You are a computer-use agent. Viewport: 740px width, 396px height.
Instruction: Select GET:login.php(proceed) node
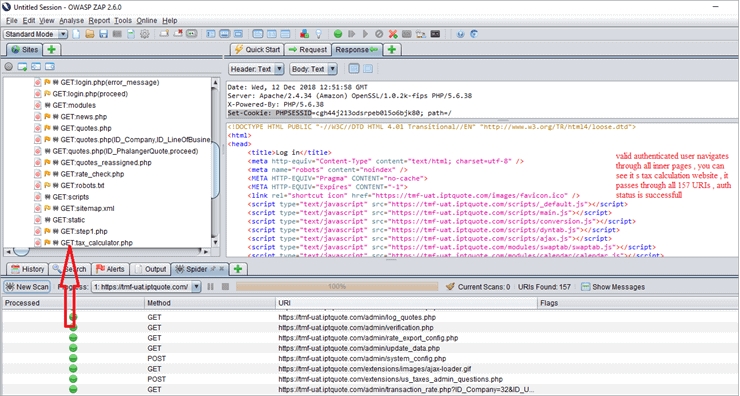click(90, 94)
